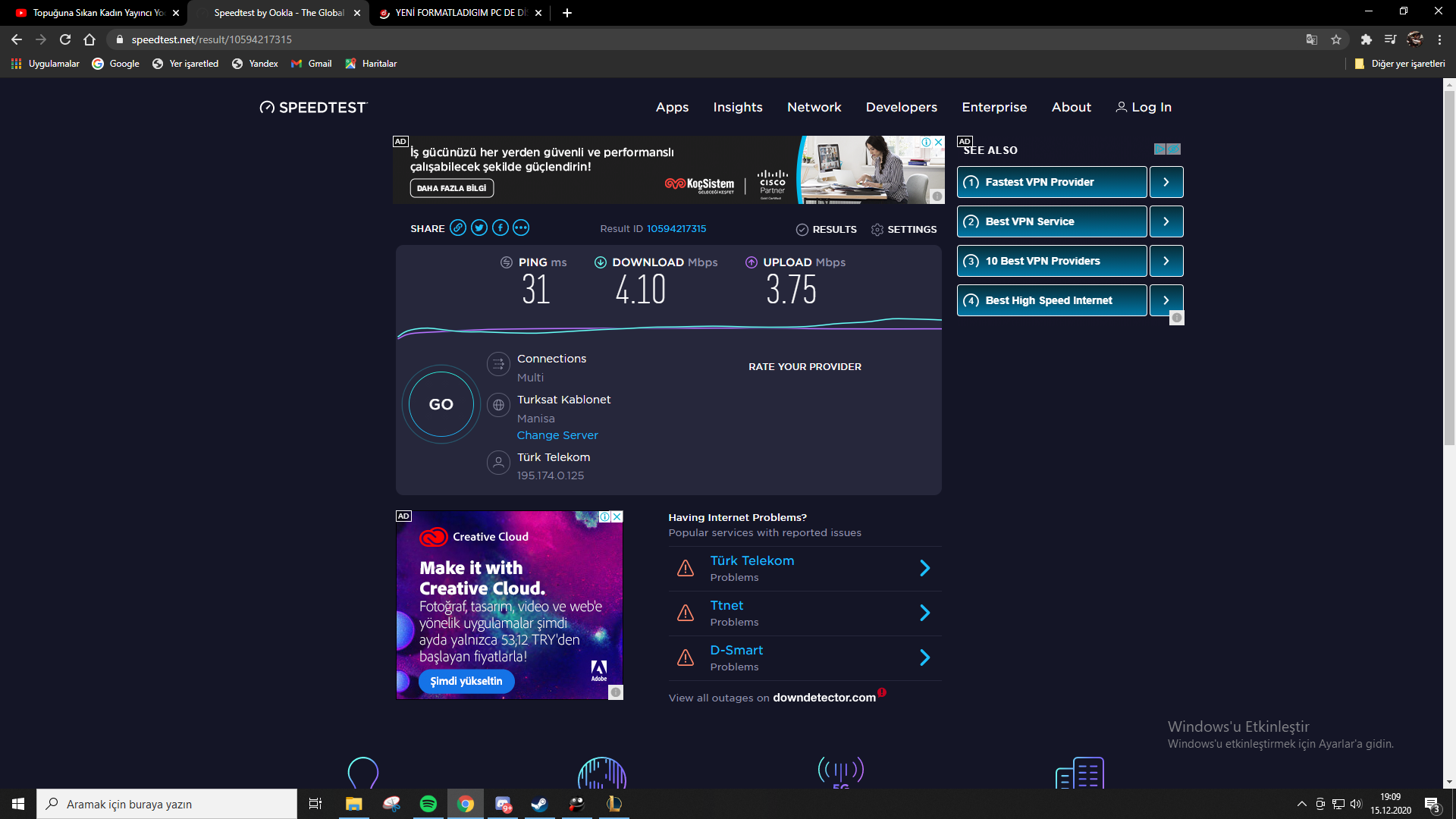1456x819 pixels.
Task: Click Change Server link
Action: tap(557, 435)
